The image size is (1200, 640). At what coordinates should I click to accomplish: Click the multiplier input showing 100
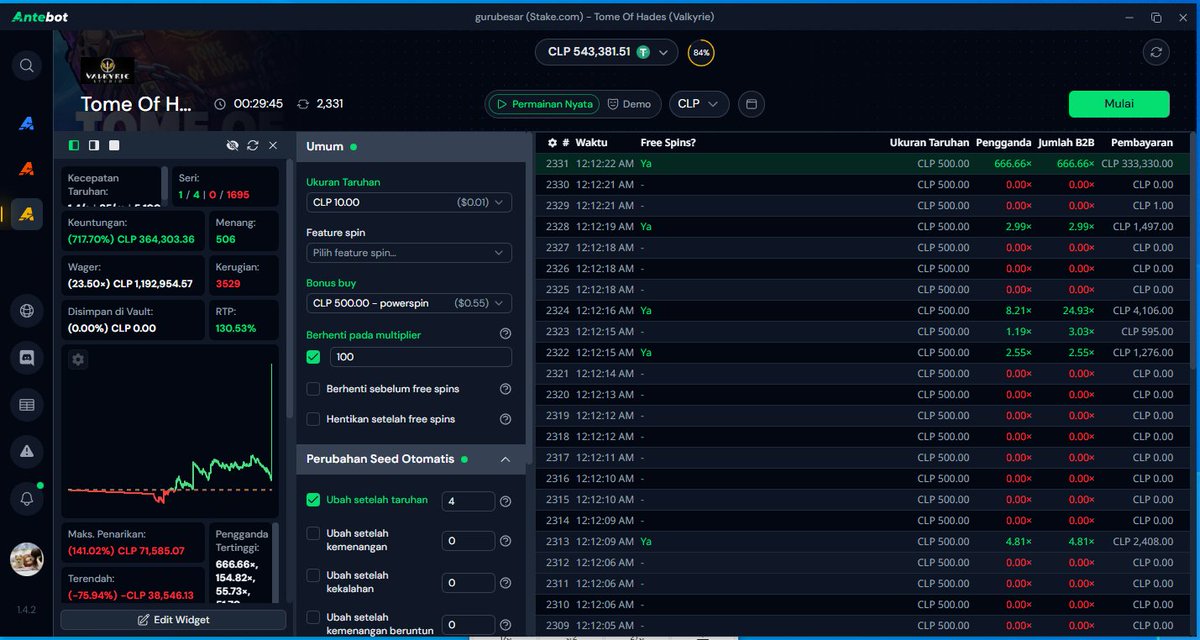coord(421,357)
